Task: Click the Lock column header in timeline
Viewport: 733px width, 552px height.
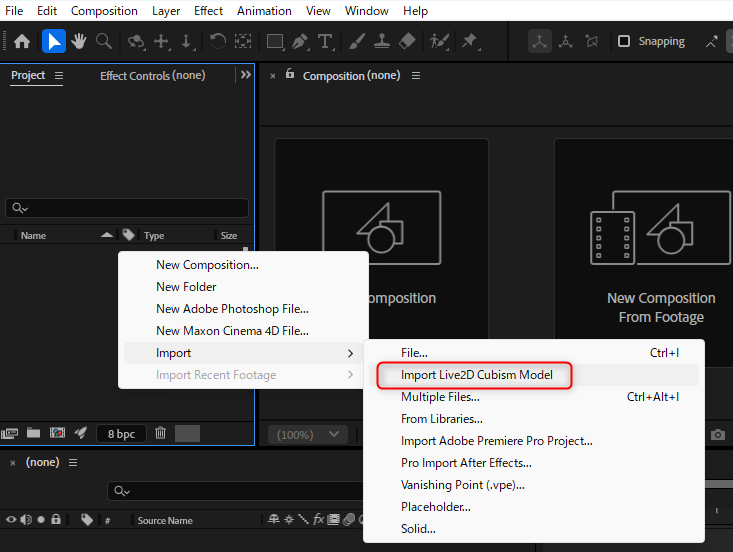Action: tap(56, 519)
